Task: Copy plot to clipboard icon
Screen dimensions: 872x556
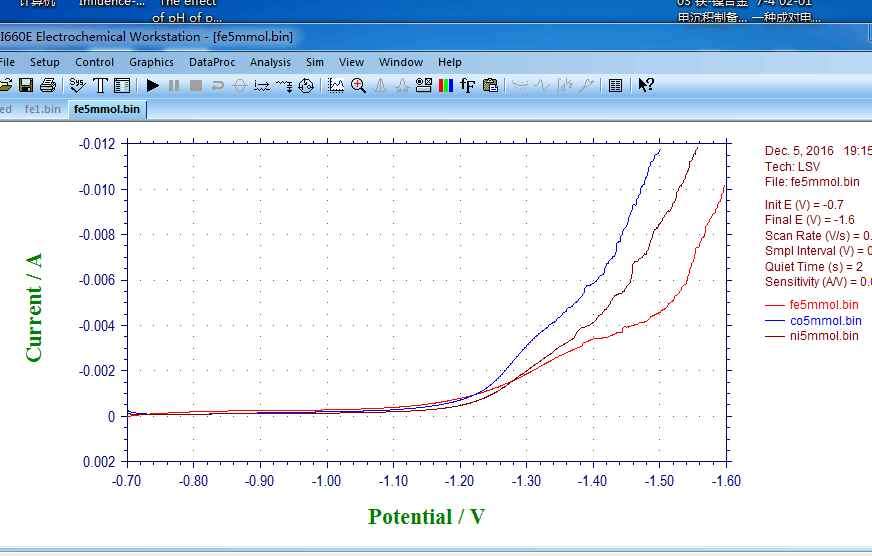Action: click(490, 86)
